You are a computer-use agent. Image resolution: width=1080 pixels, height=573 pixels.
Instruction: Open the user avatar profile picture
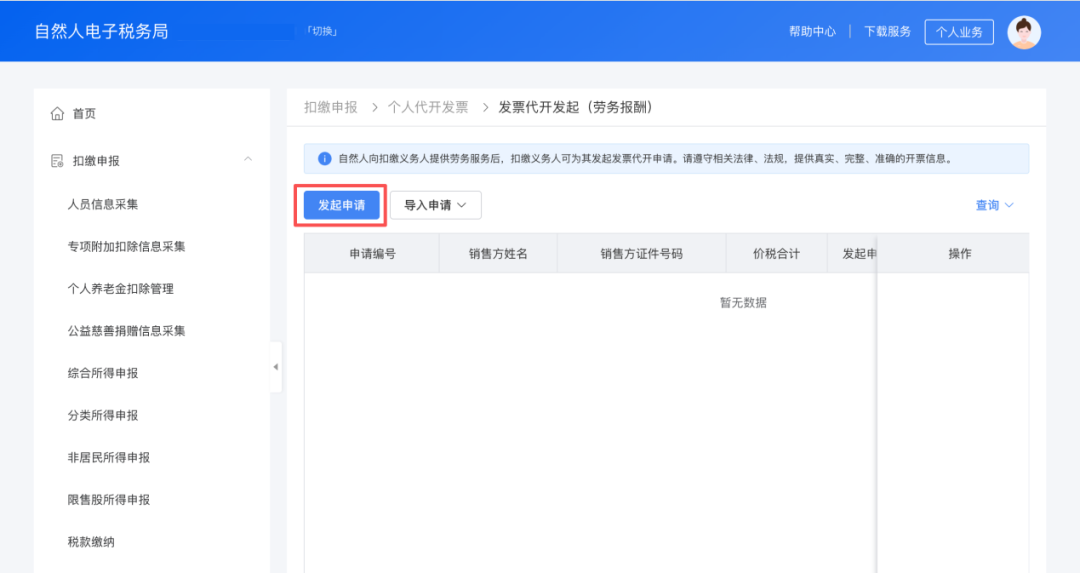tap(1024, 32)
